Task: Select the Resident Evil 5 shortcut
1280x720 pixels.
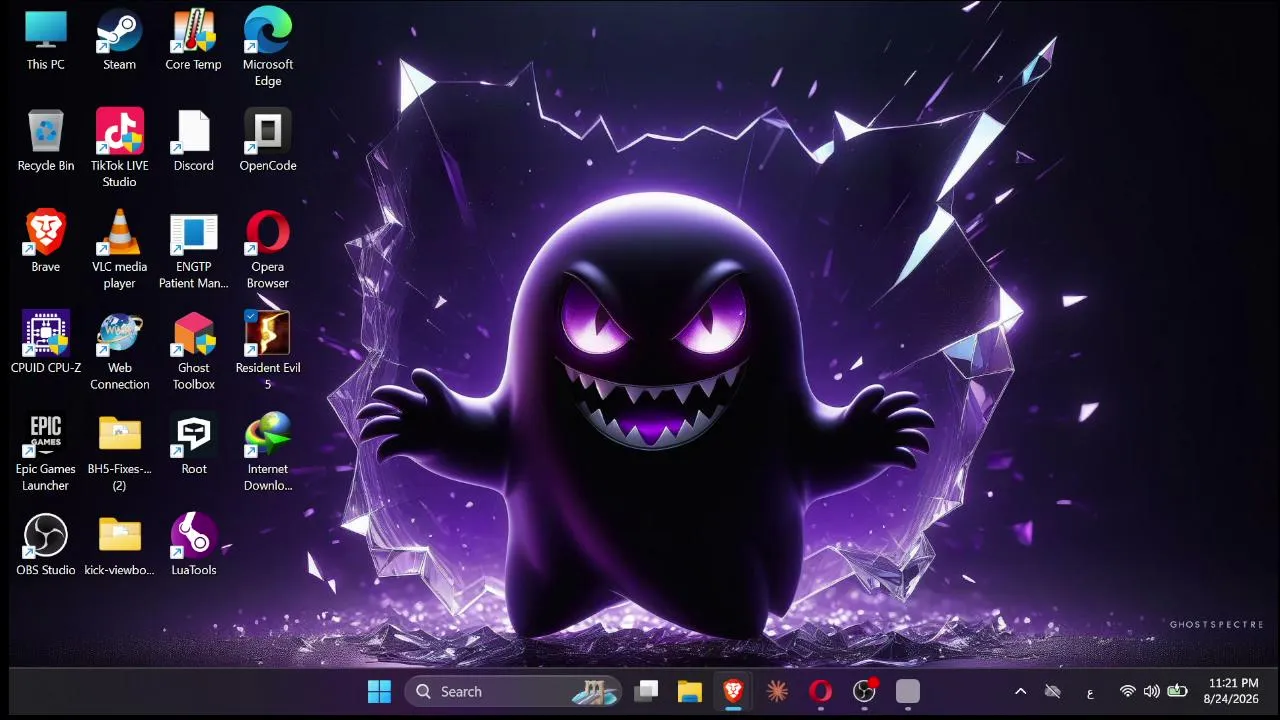Action: [x=268, y=351]
